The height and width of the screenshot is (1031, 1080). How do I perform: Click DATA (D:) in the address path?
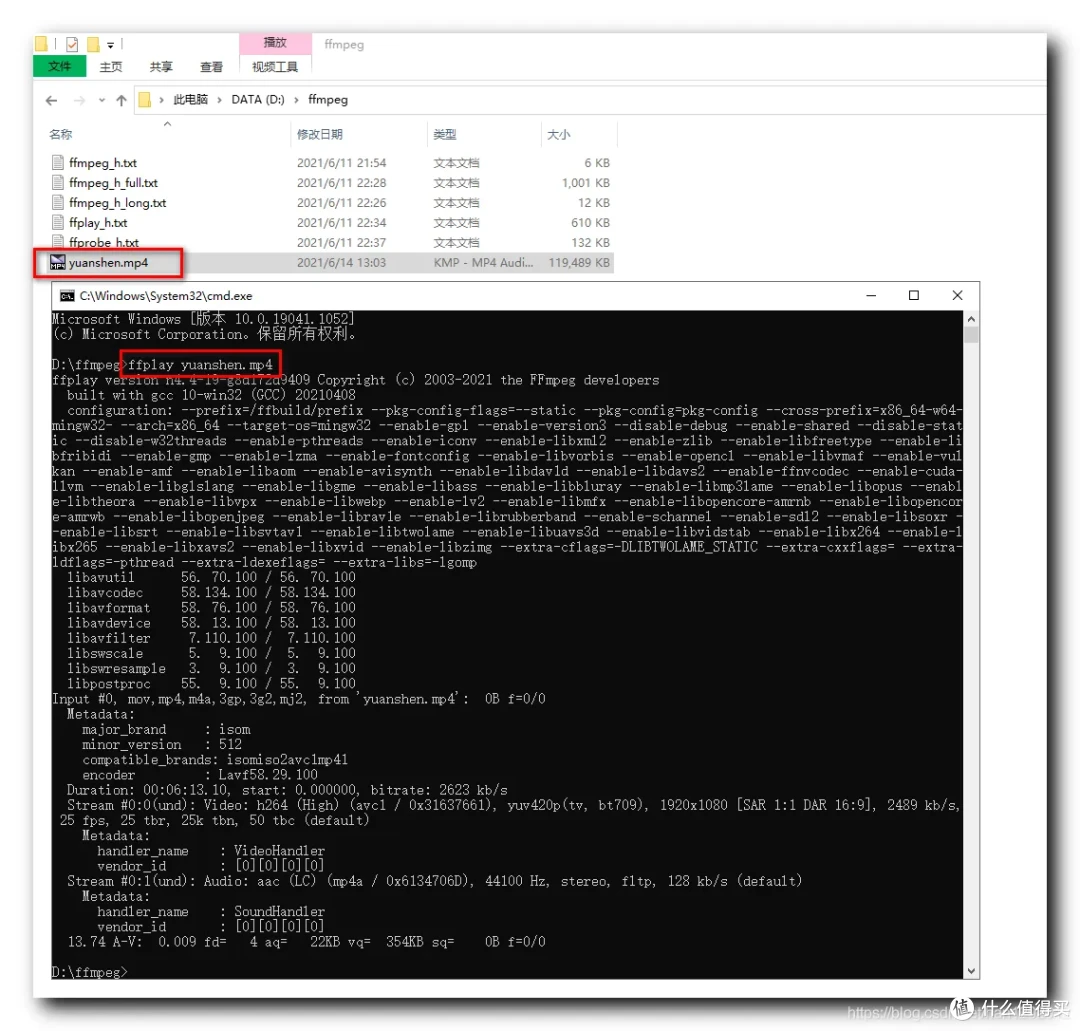258,100
